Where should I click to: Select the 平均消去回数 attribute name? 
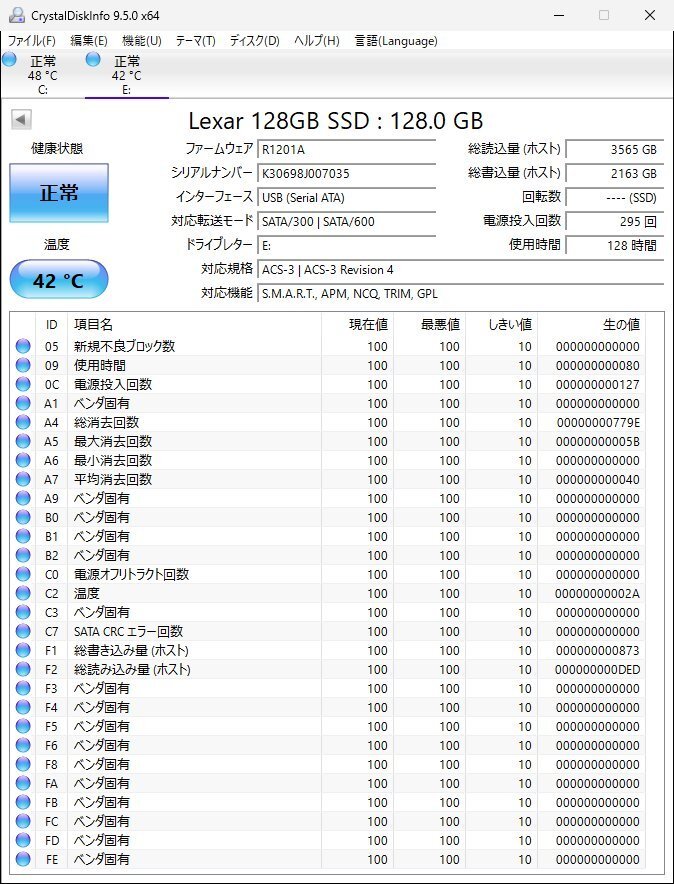113,479
